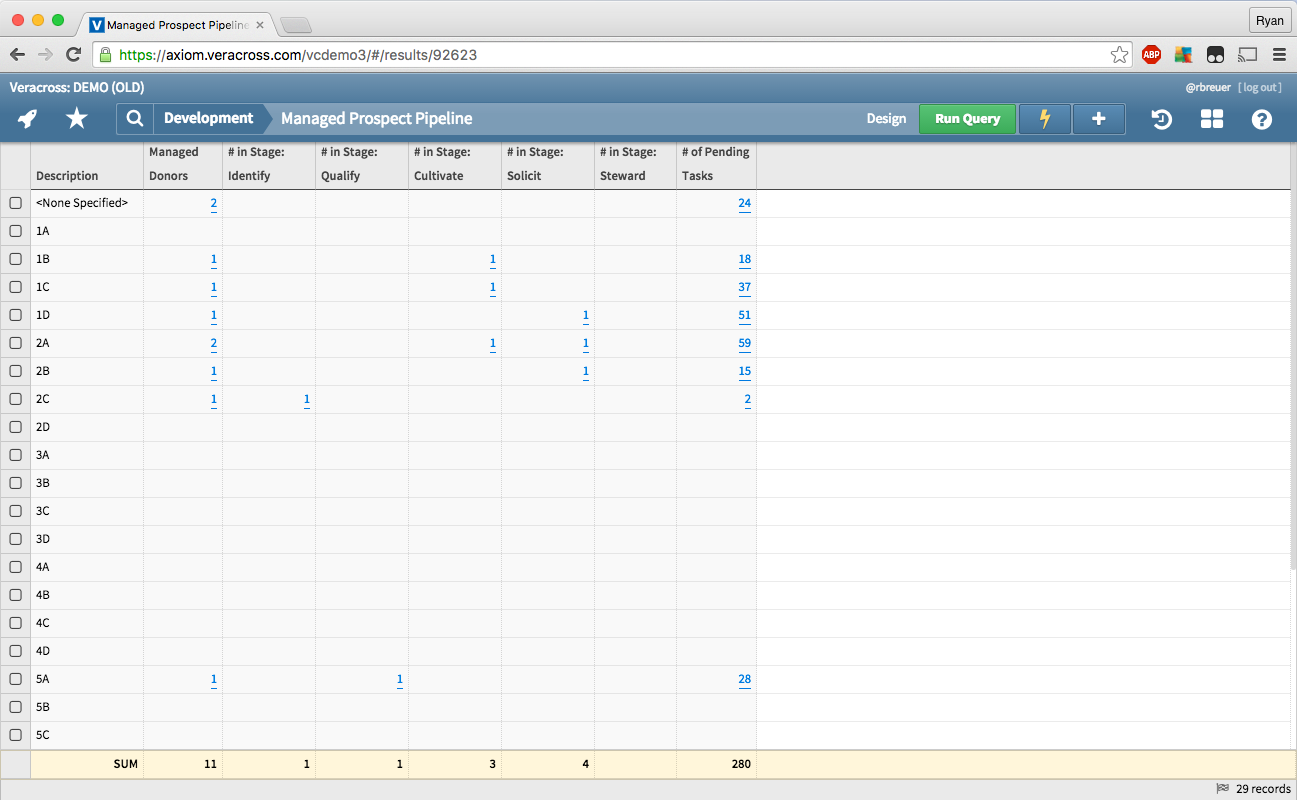Open a new browser tab

[x=295, y=26]
